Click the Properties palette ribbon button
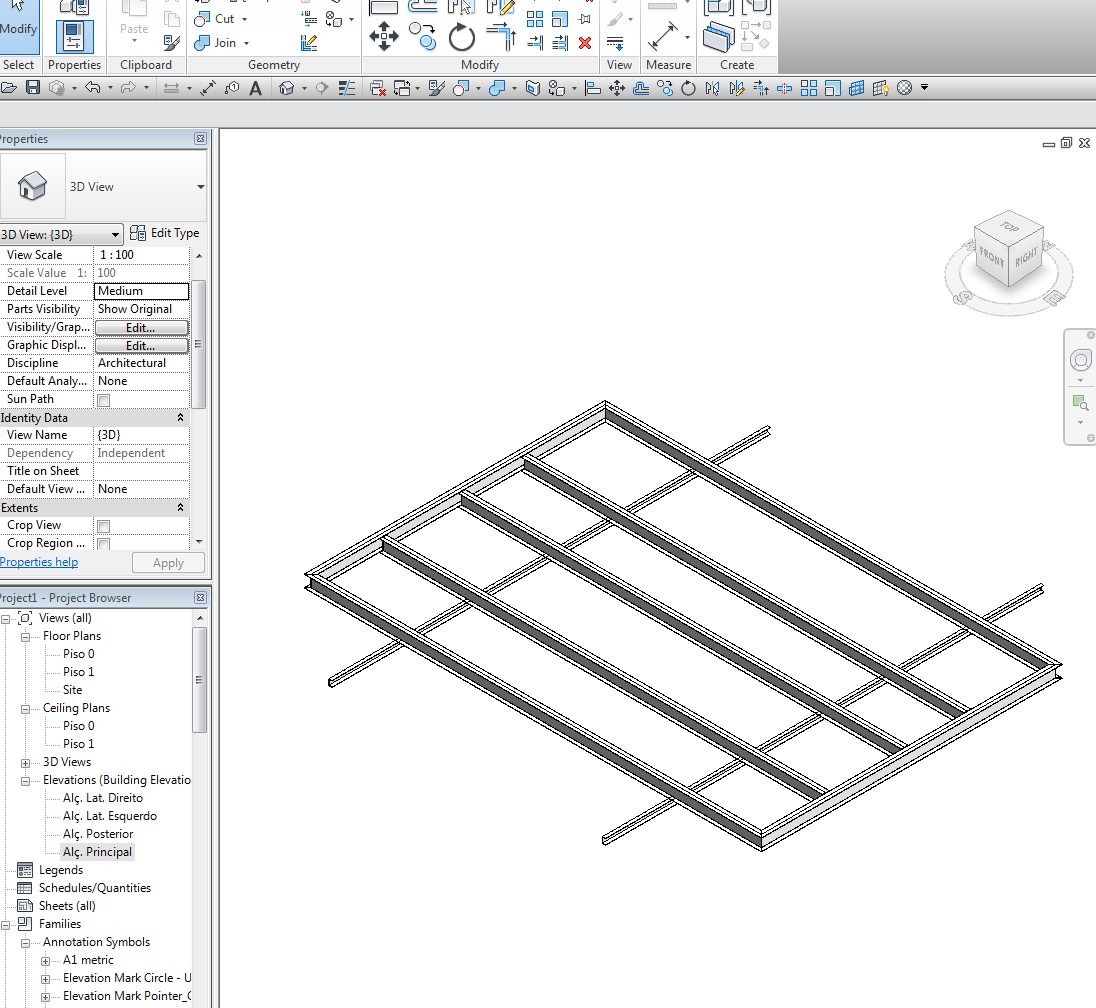 click(74, 36)
